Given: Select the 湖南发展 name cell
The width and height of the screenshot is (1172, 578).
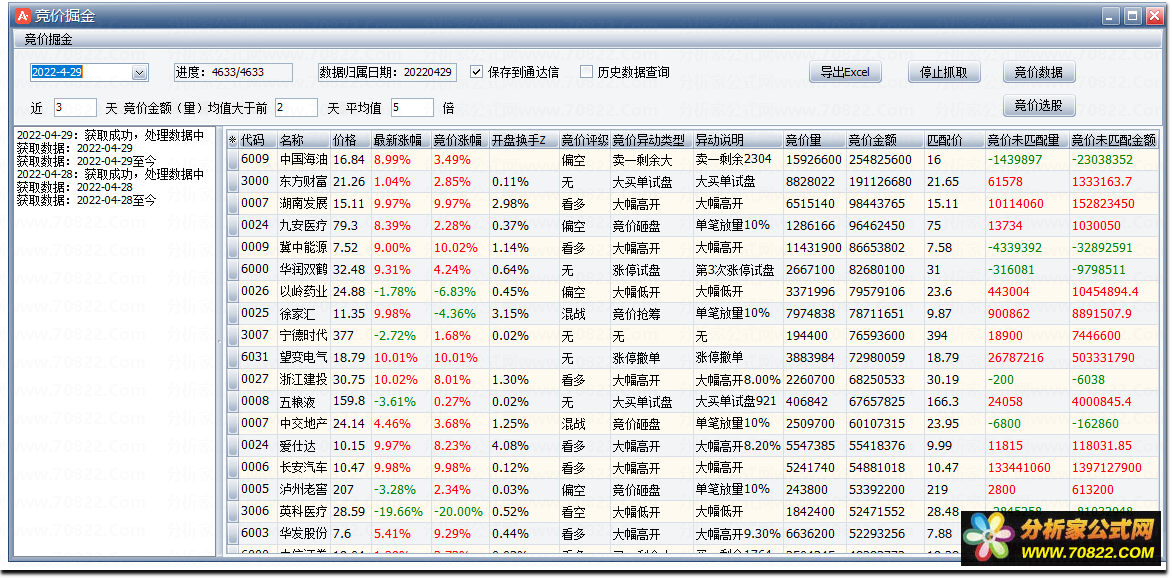Looking at the screenshot, I should pos(303,203).
